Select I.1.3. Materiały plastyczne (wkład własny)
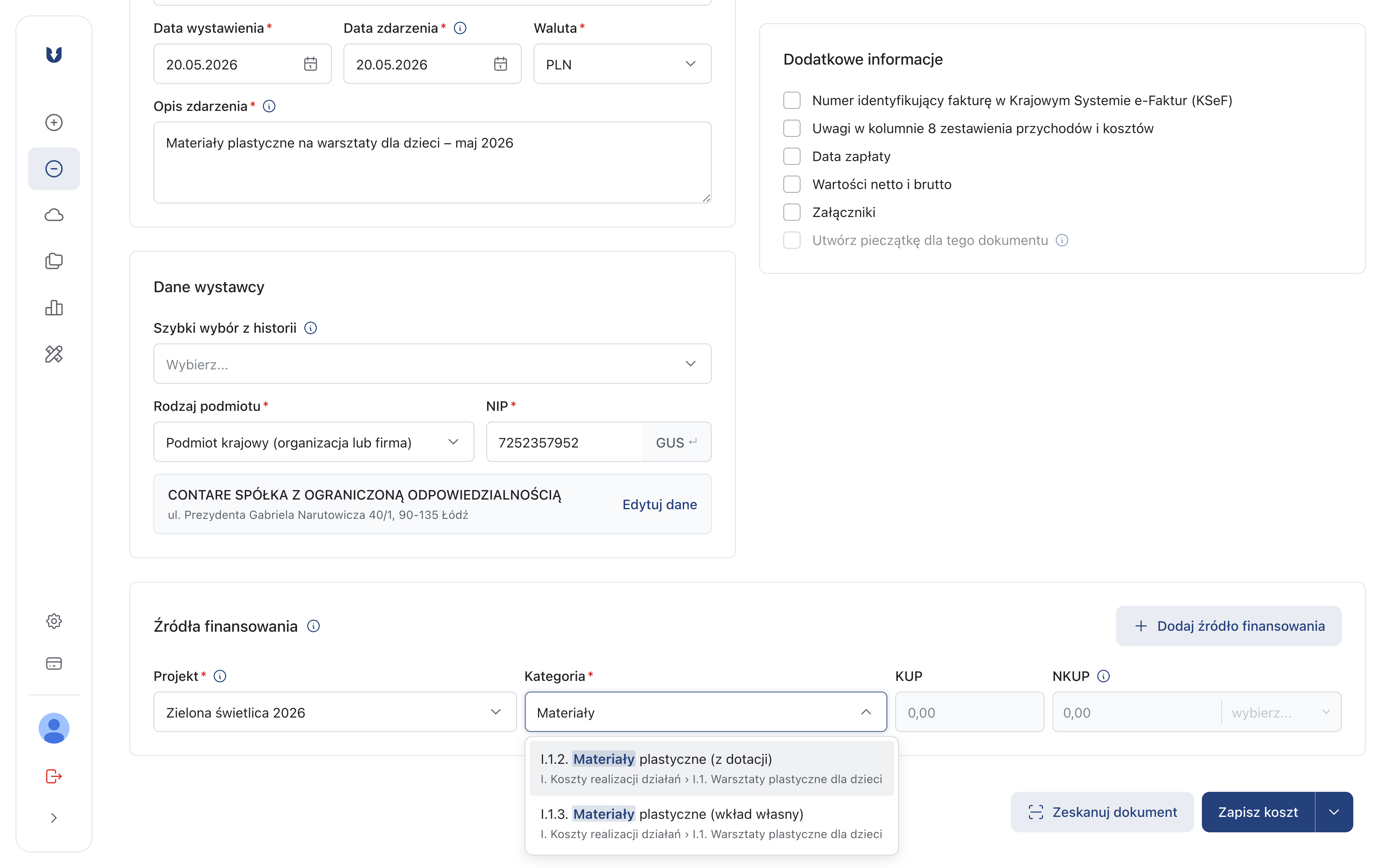1389x868 pixels. (x=712, y=823)
